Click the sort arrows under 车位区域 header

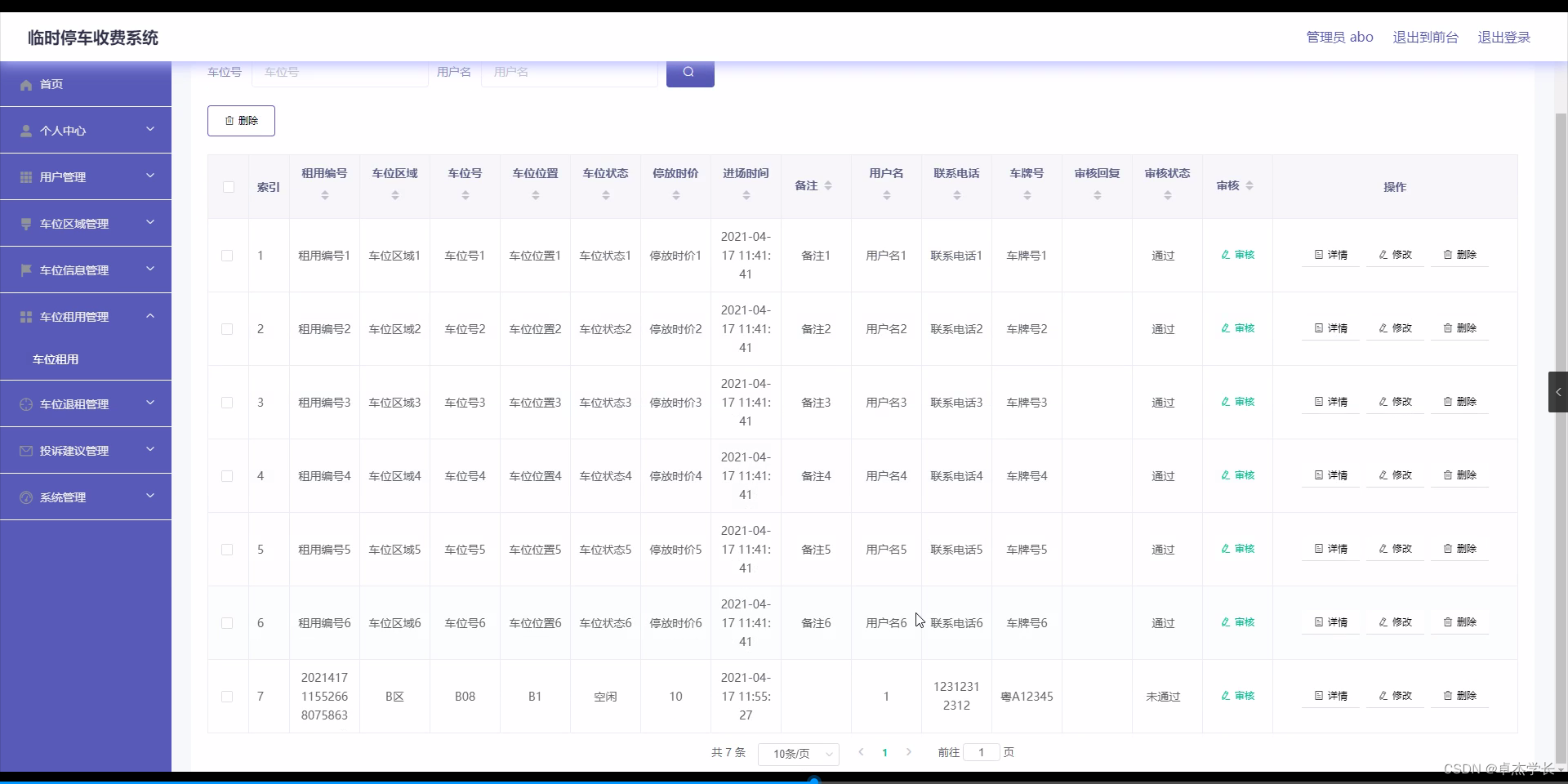pos(395,195)
